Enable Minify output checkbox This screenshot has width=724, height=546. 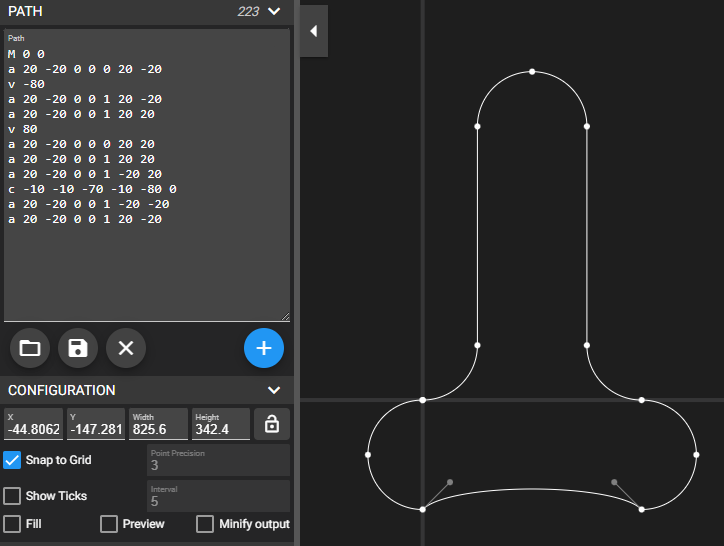205,524
